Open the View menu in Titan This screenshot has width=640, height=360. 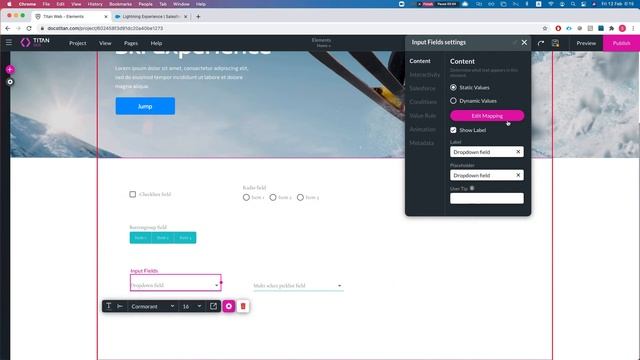105,43
